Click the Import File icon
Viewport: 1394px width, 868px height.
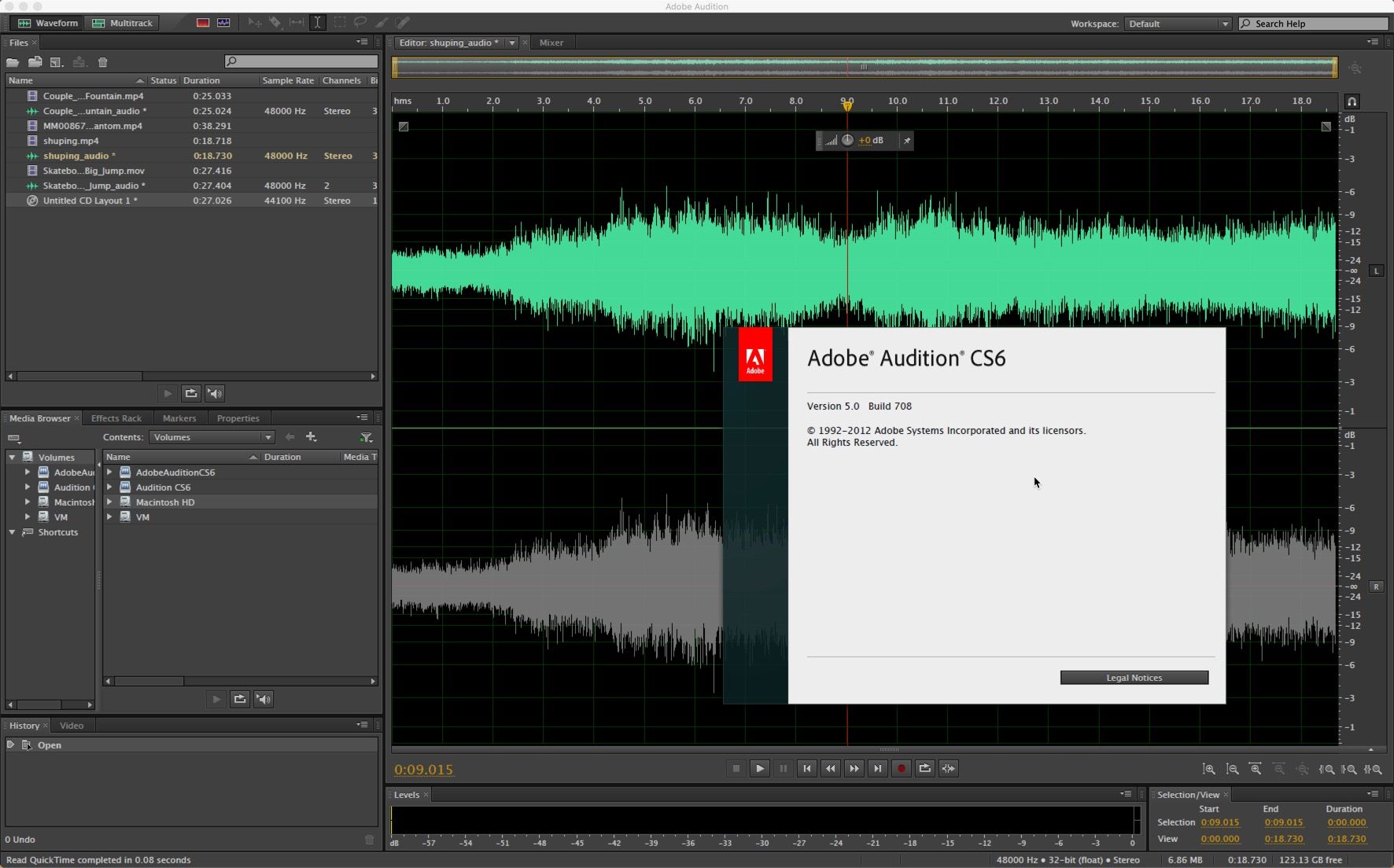[x=35, y=62]
